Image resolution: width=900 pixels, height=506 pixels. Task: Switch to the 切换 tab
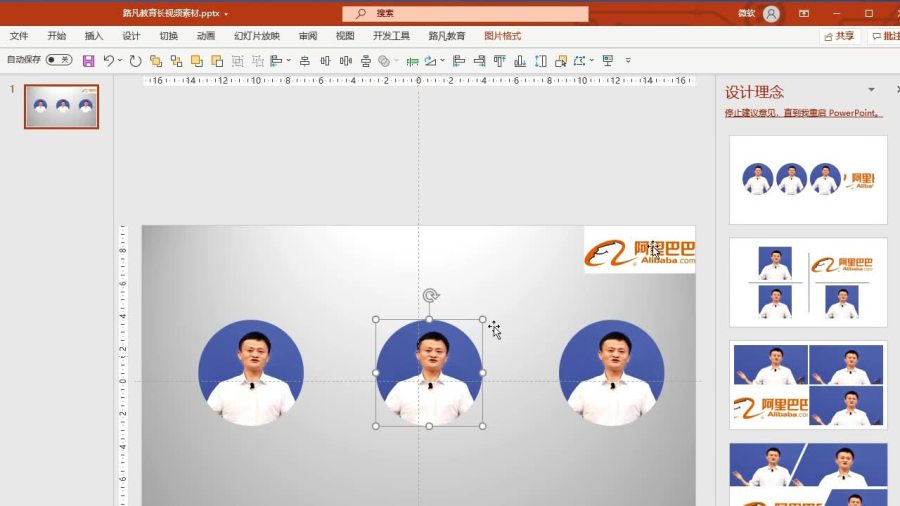click(x=168, y=36)
